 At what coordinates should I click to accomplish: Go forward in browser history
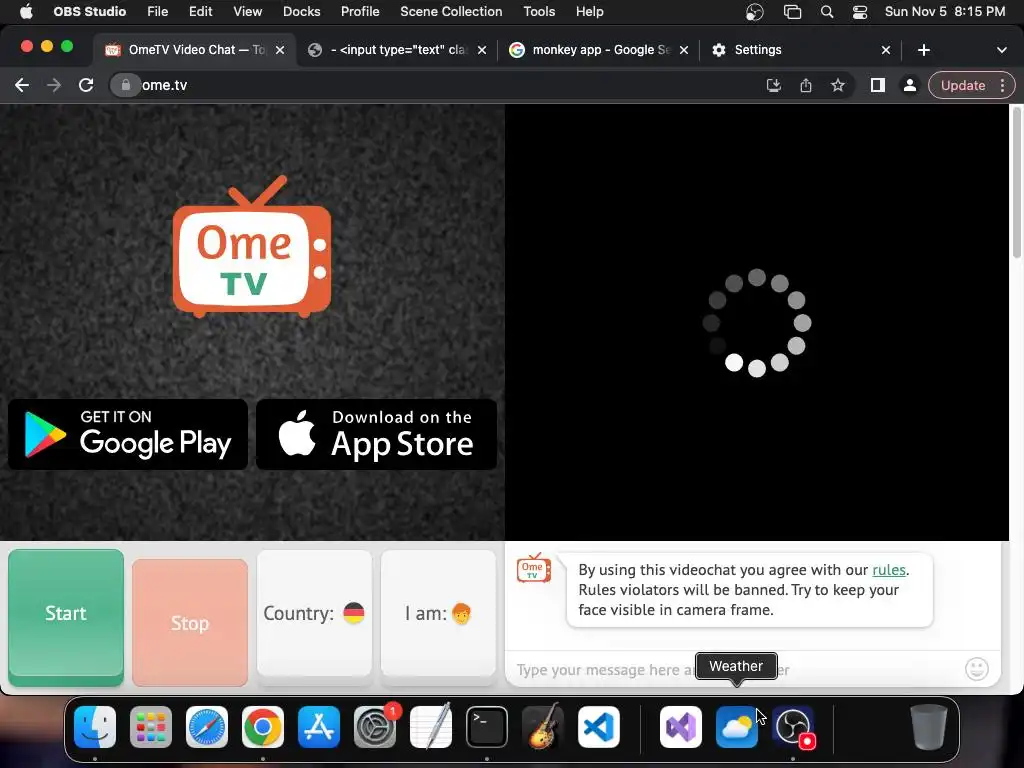(x=54, y=85)
